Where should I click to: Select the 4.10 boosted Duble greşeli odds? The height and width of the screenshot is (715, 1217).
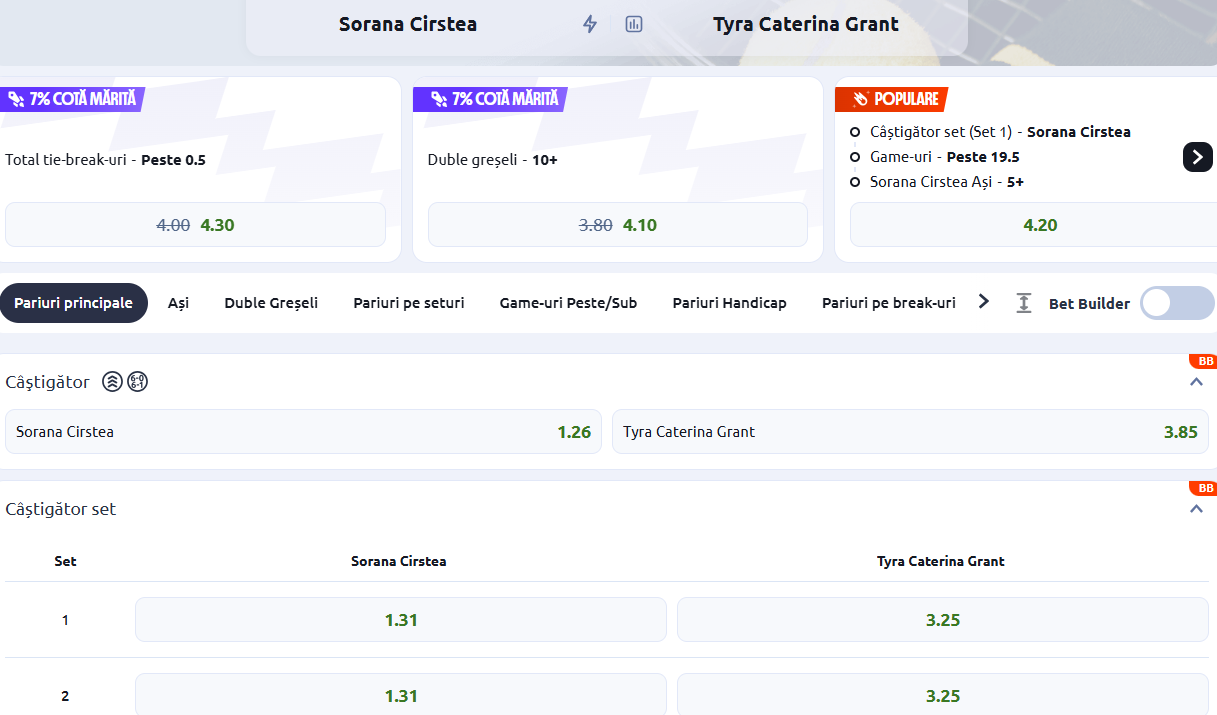coord(617,224)
